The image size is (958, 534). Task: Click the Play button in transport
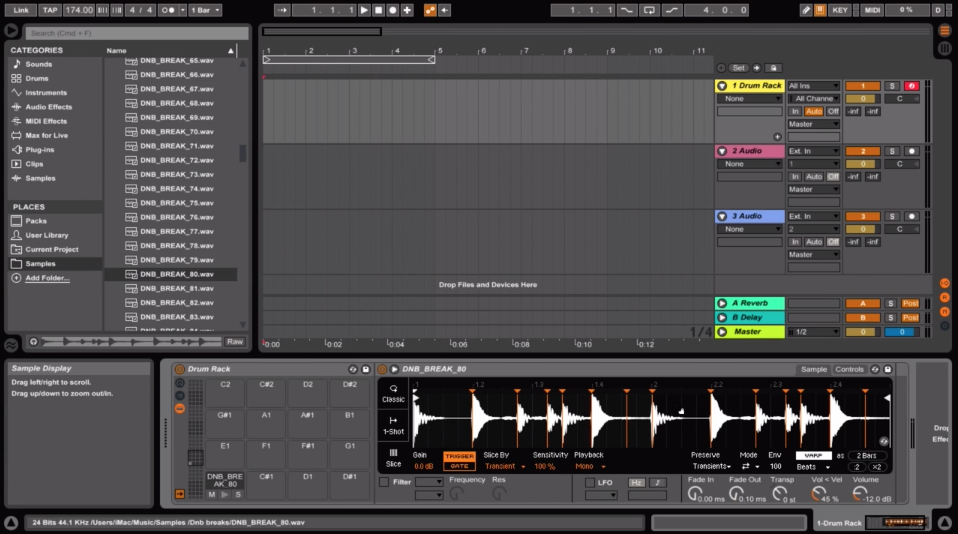364,10
